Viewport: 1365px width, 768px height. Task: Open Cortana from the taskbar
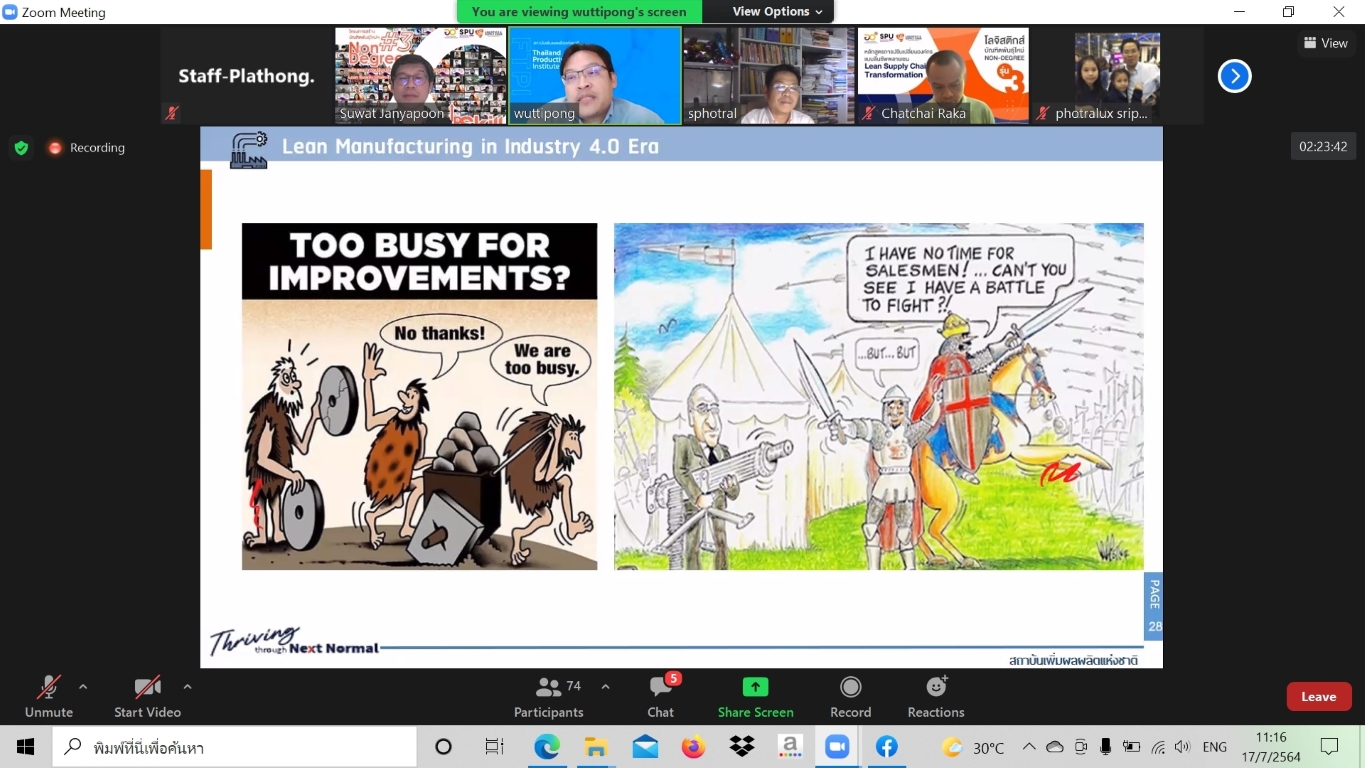[x=443, y=747]
